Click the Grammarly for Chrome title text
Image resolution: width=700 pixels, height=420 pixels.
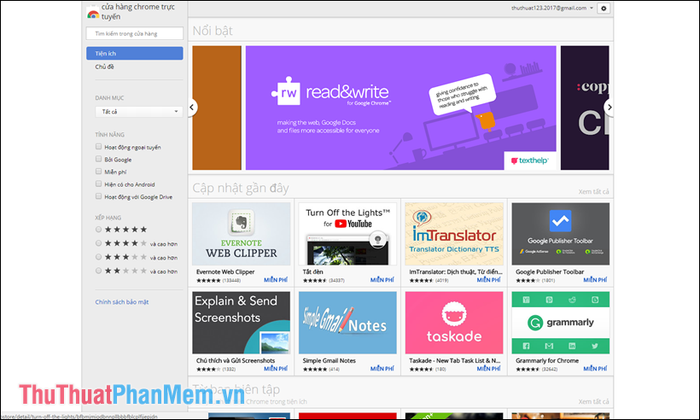[547, 361]
